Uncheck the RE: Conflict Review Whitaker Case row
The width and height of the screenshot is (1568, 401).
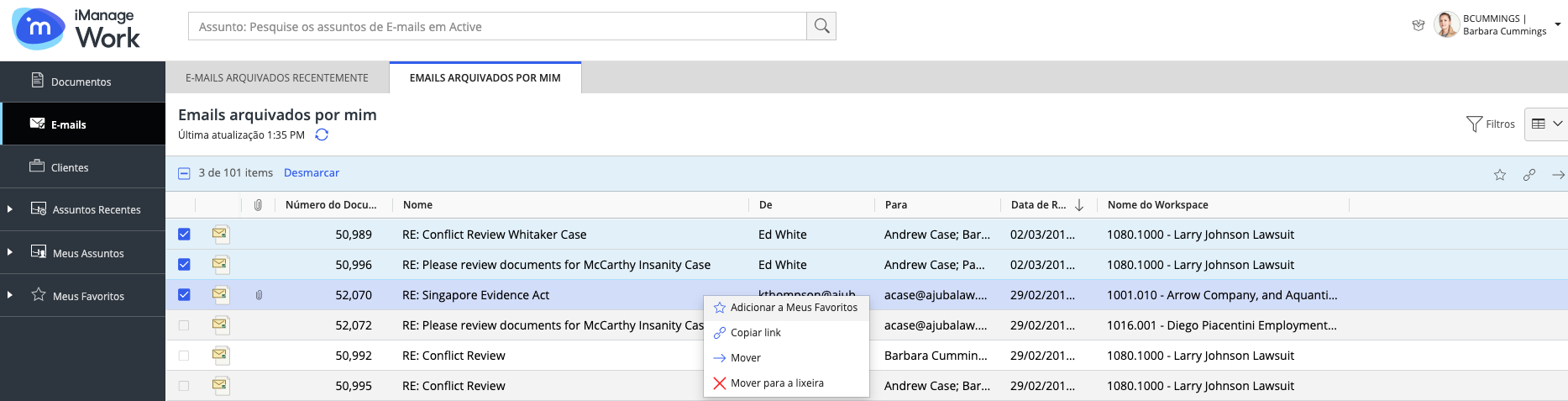(184, 235)
